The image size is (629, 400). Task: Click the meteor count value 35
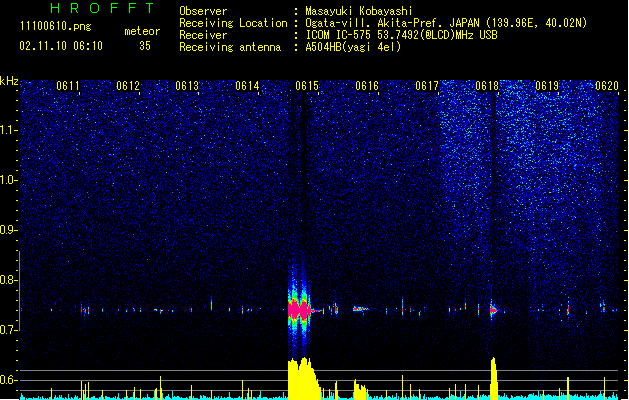pos(145,46)
